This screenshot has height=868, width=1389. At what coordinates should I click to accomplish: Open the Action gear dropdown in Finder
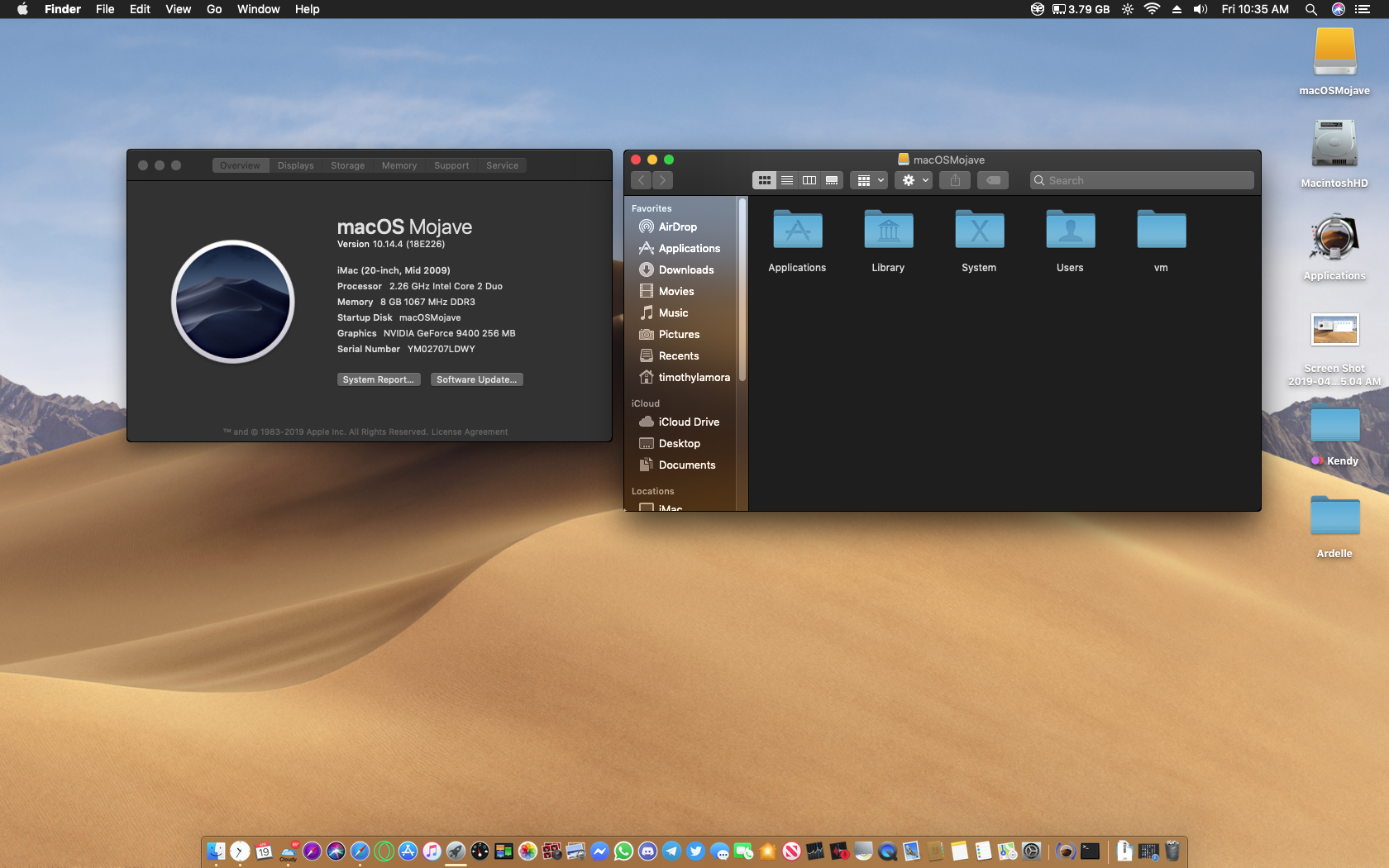pyautogui.click(x=914, y=180)
